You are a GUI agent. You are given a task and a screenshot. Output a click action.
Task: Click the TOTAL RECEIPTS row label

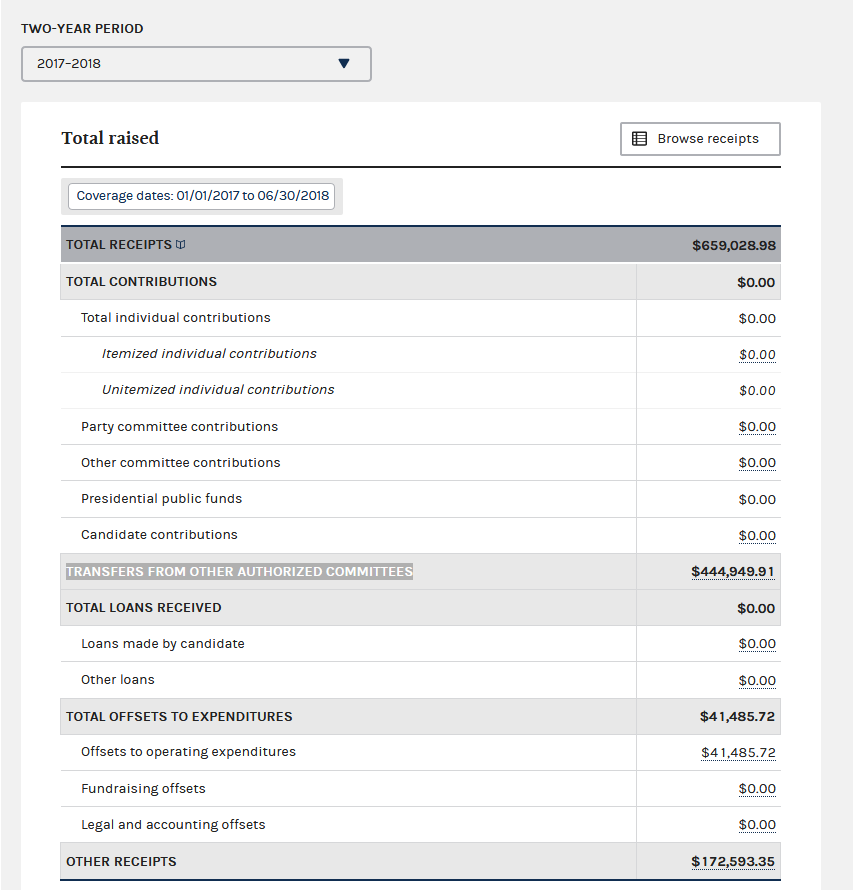point(119,245)
